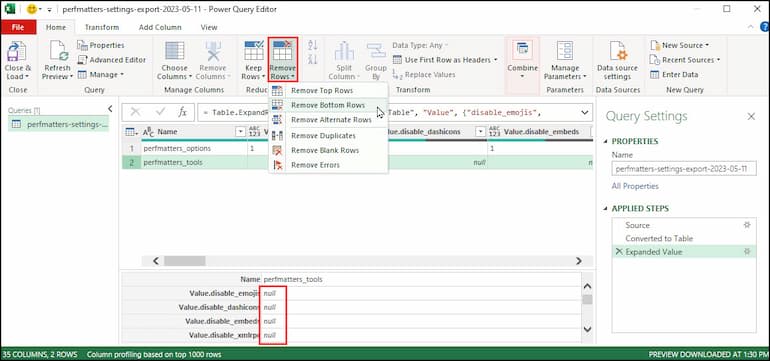Open the smiley feedback dropdown
Screen dimensions: 770x361
tap(41, 9)
